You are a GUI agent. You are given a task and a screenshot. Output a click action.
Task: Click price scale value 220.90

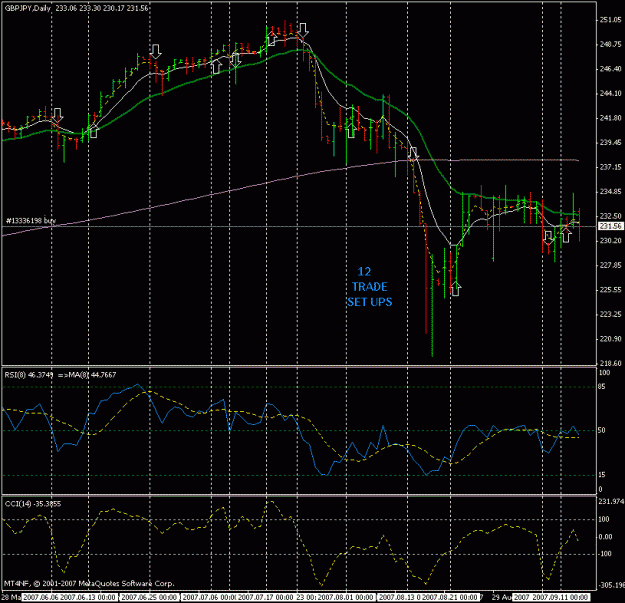point(610,339)
